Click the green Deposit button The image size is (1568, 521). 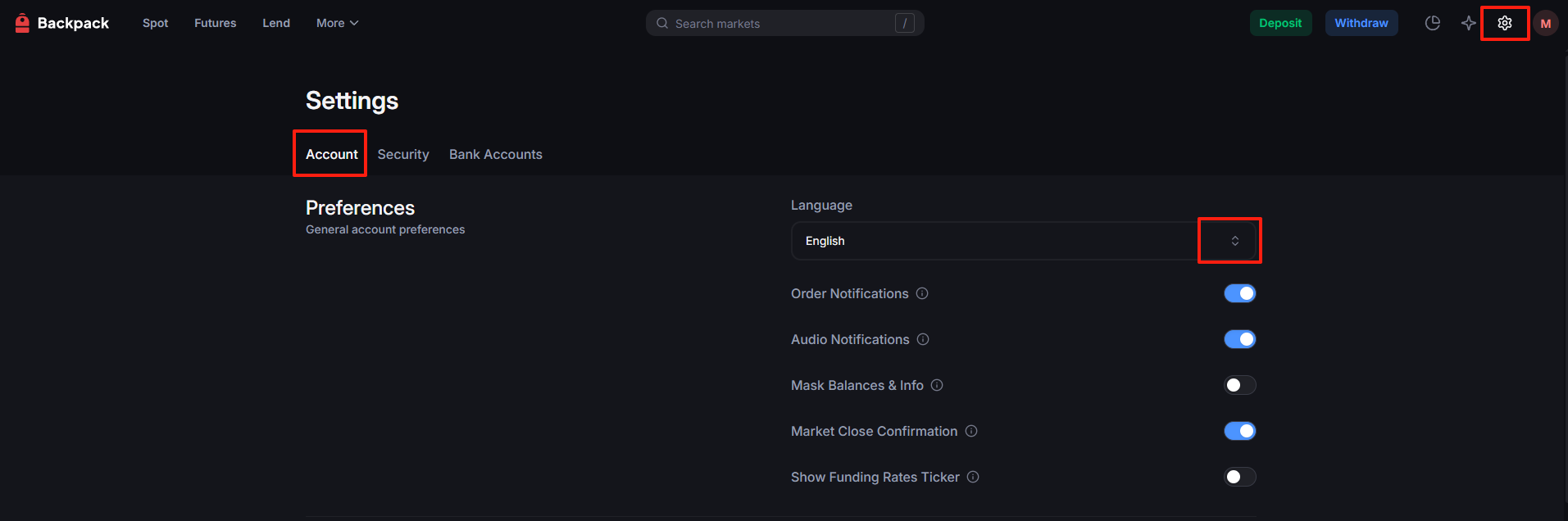tap(1280, 23)
